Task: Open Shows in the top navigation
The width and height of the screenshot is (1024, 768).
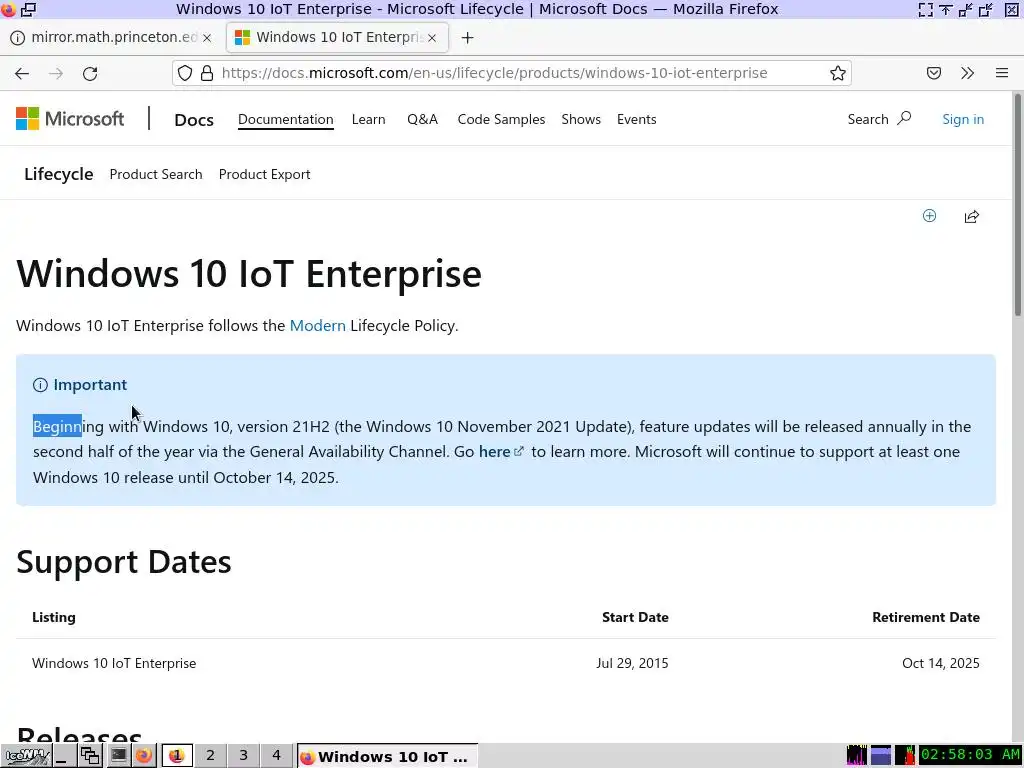Action: tap(581, 120)
